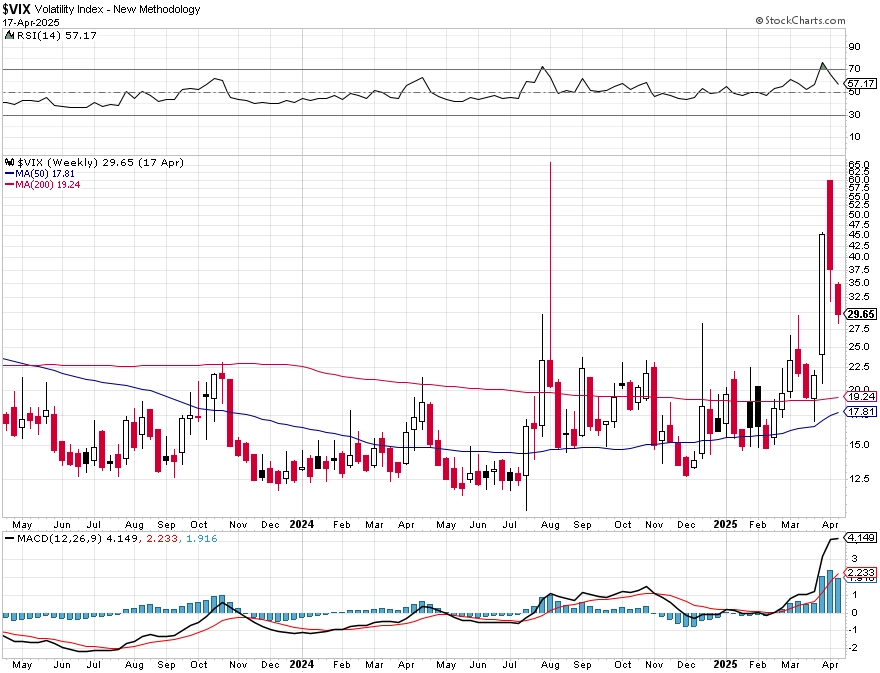880x673 pixels.
Task: Click the RSI(14) indicator icon
Action: click(x=9, y=35)
